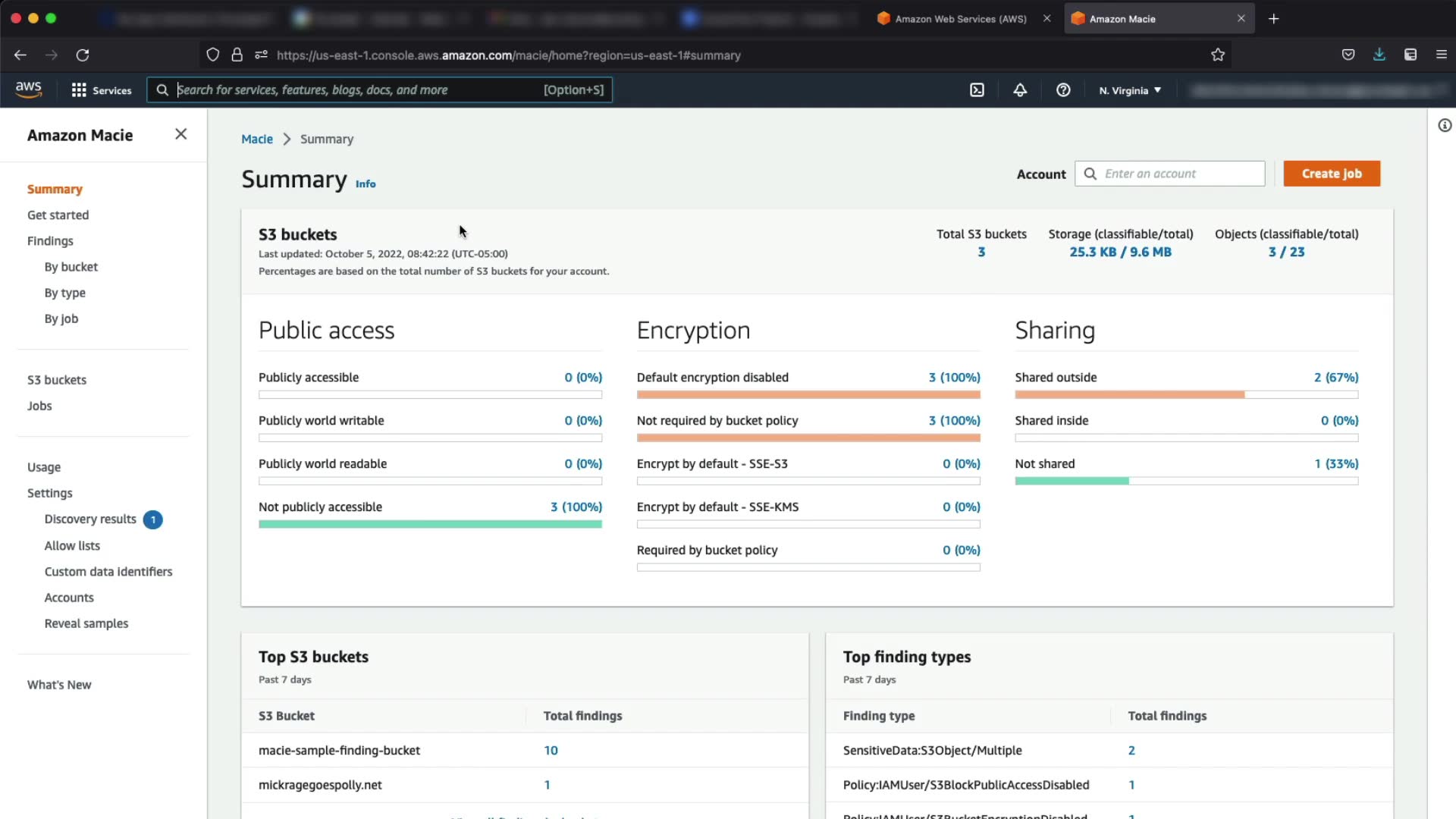Select Discovery results in settings
The width and height of the screenshot is (1456, 819).
click(90, 519)
